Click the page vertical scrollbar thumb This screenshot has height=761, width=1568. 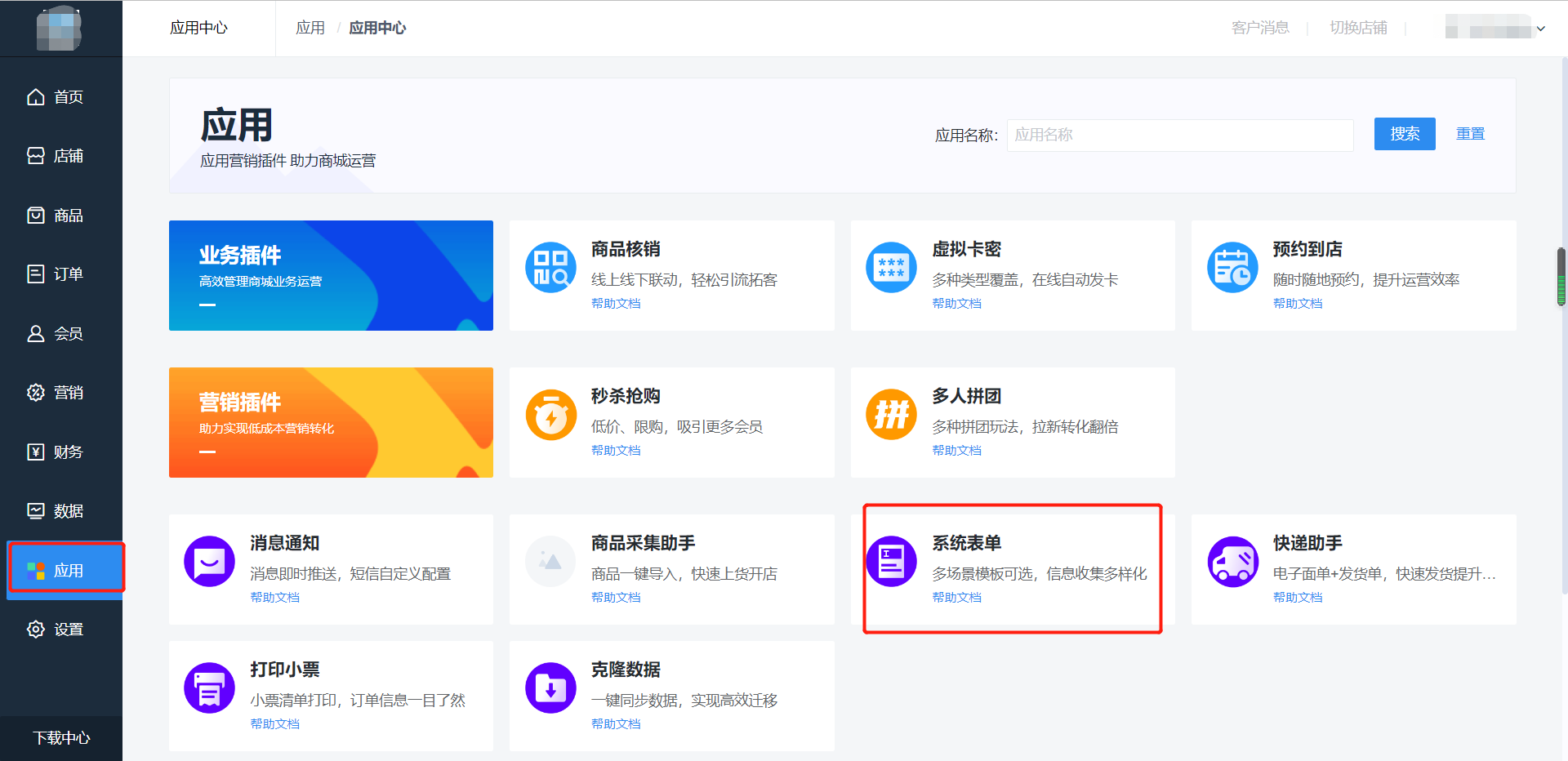pyautogui.click(x=1561, y=276)
